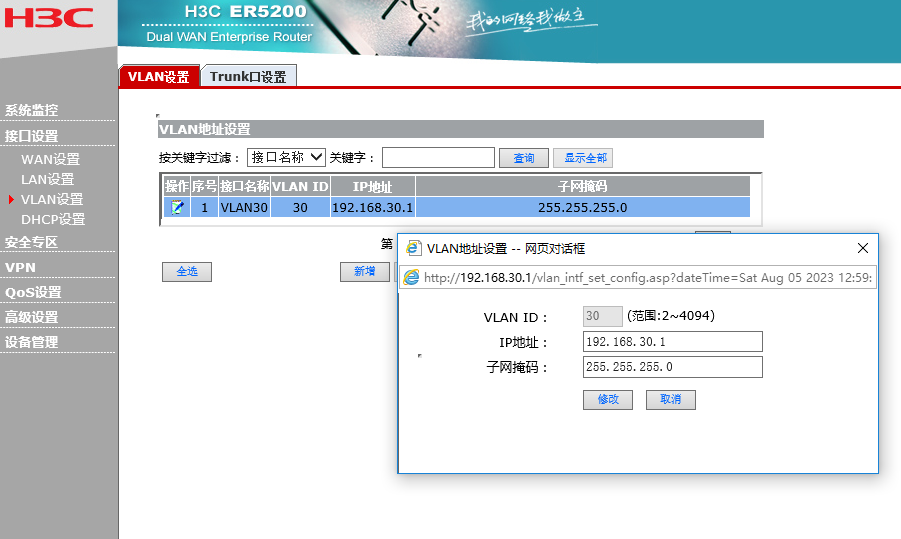Click the 192.168.30.1 table cell
The width and height of the screenshot is (901, 539).
[372, 207]
